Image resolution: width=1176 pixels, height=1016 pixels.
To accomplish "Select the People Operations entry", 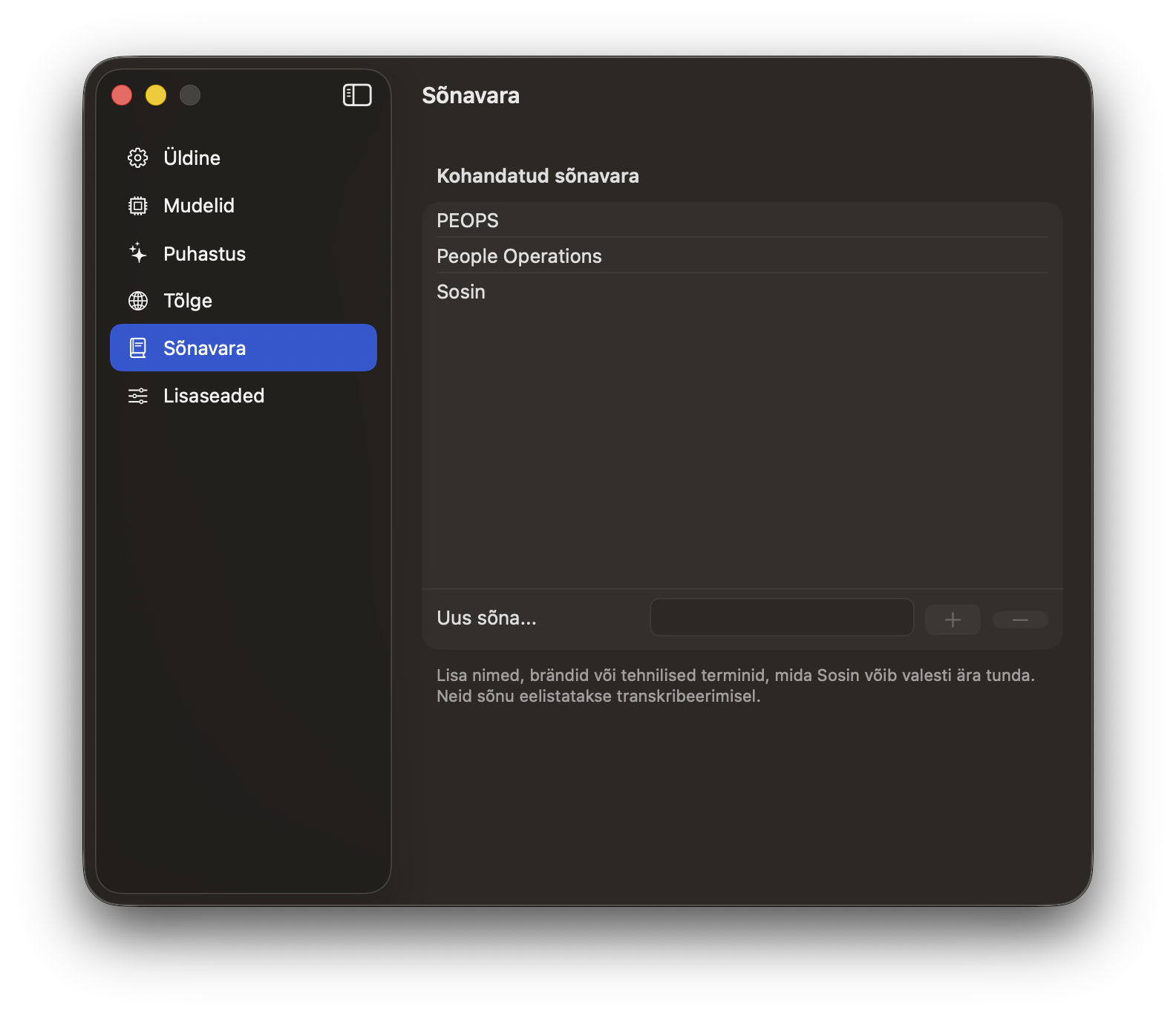I will pyautogui.click(x=519, y=256).
